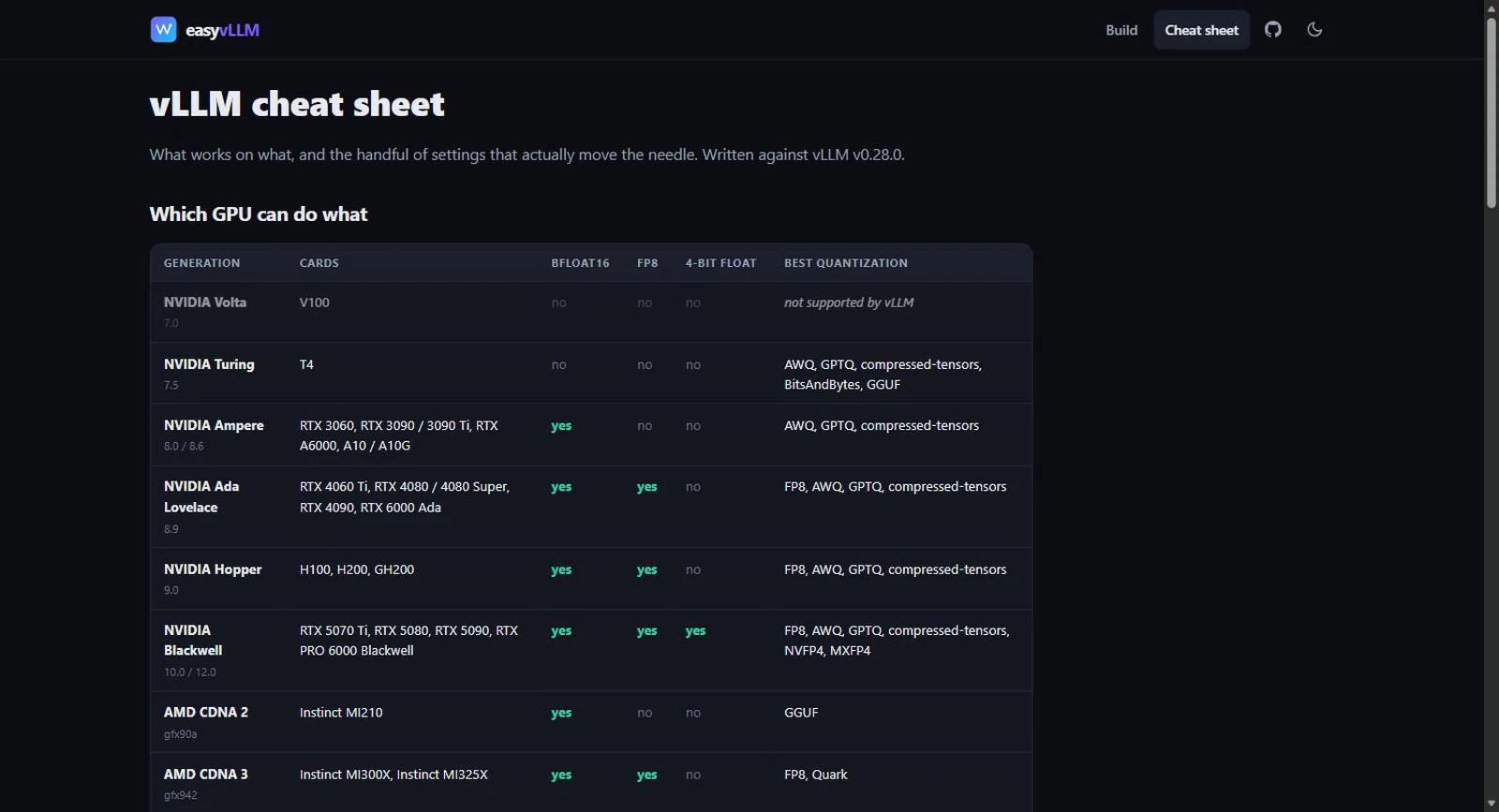This screenshot has height=812, width=1499.
Task: Click the RTX 3060 cards cell
Action: 399,436
